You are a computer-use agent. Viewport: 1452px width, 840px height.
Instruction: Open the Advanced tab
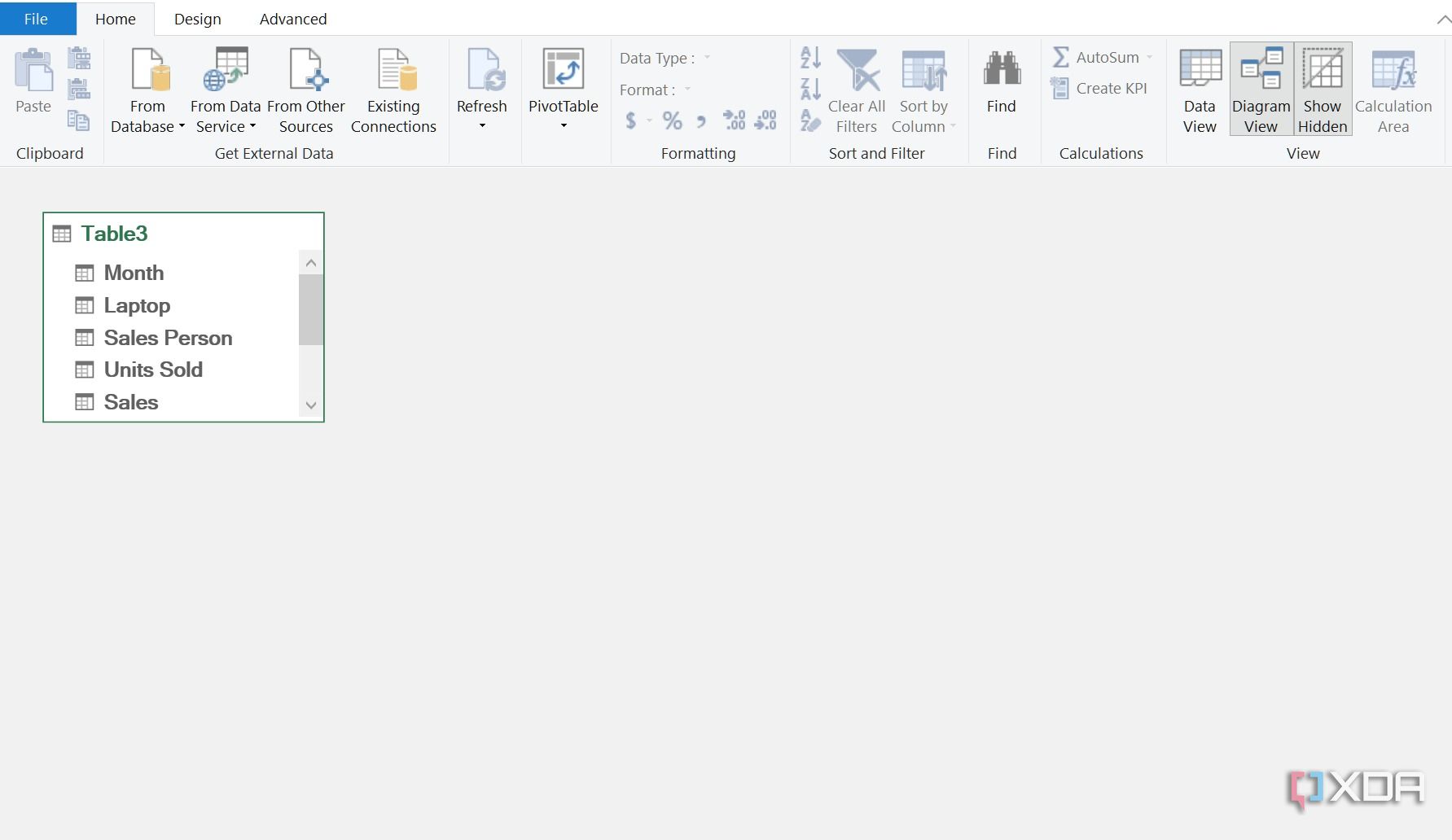pyautogui.click(x=292, y=18)
